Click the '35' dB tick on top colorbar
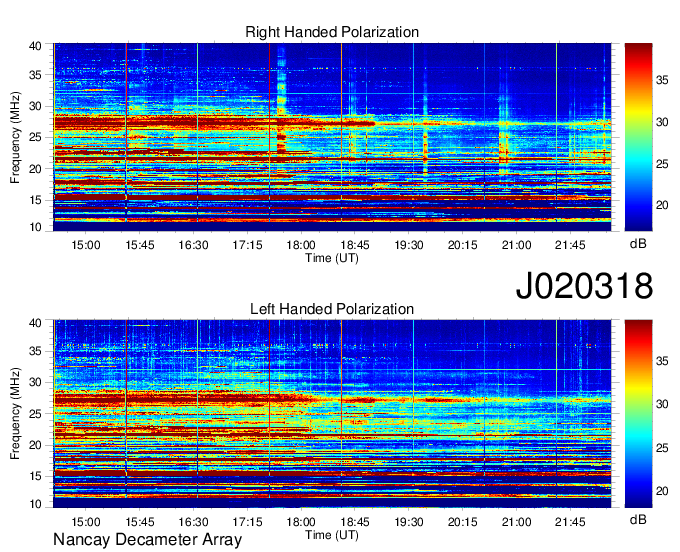Viewport: 680px width, 552px height. [x=662, y=80]
